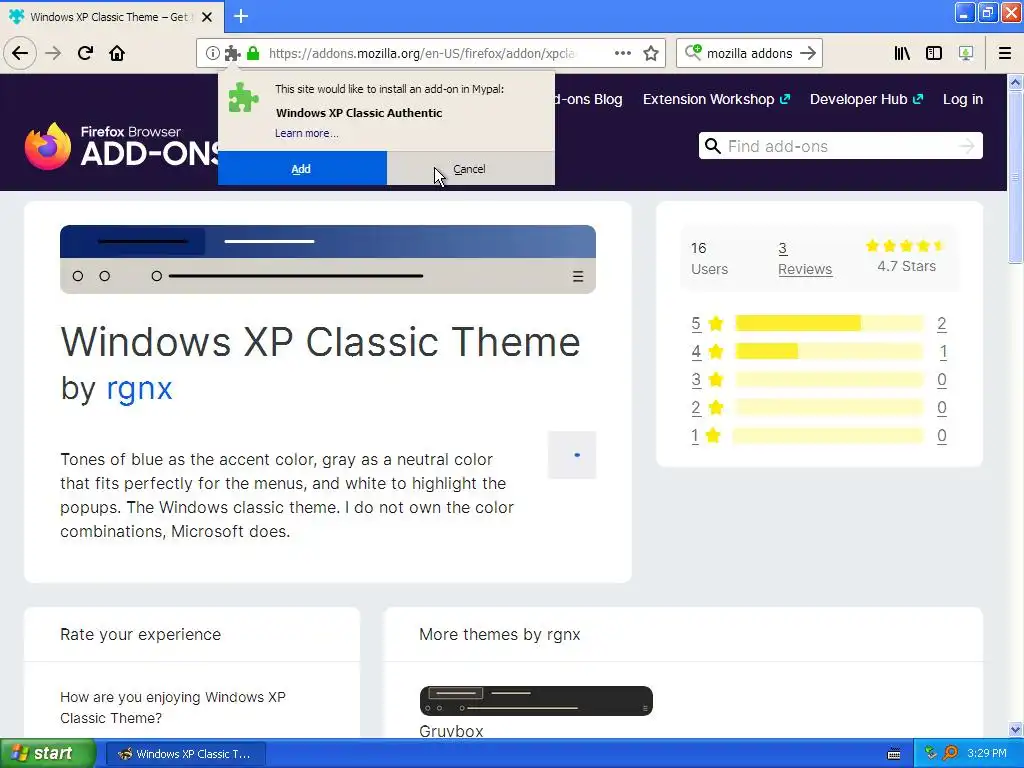Close the Windows XP Classic Theme tab
Image resolution: width=1024 pixels, height=768 pixels.
point(207,17)
